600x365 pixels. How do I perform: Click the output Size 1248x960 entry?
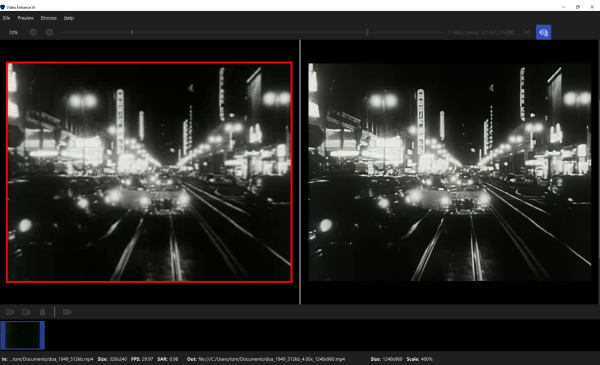coord(386,359)
